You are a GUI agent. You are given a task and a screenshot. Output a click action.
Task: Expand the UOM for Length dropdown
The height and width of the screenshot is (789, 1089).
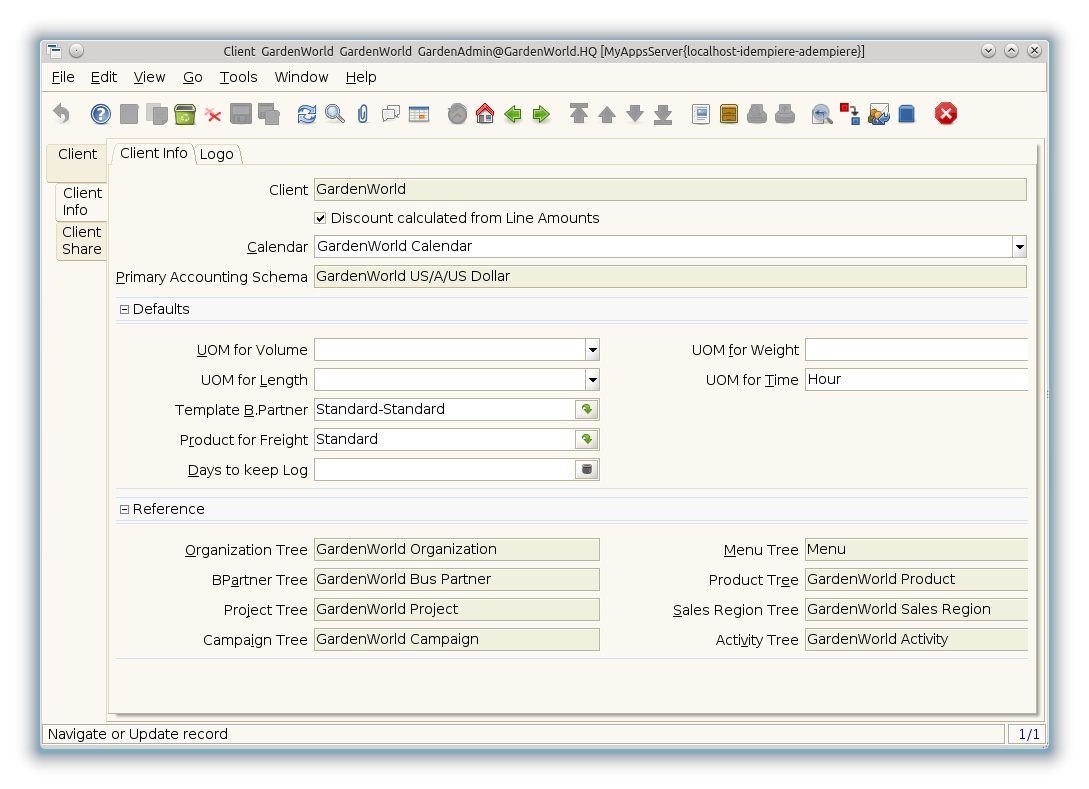coord(592,380)
